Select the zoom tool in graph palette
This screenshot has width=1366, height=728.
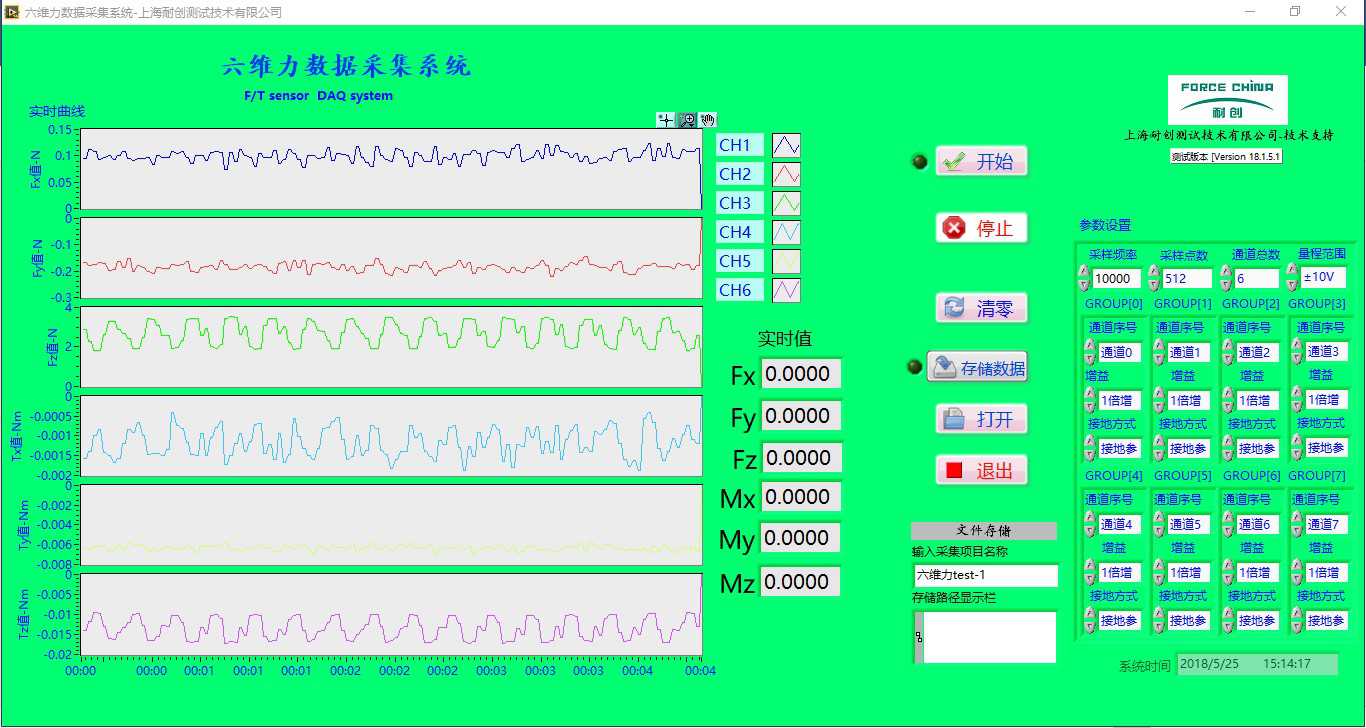pyautogui.click(x=687, y=120)
